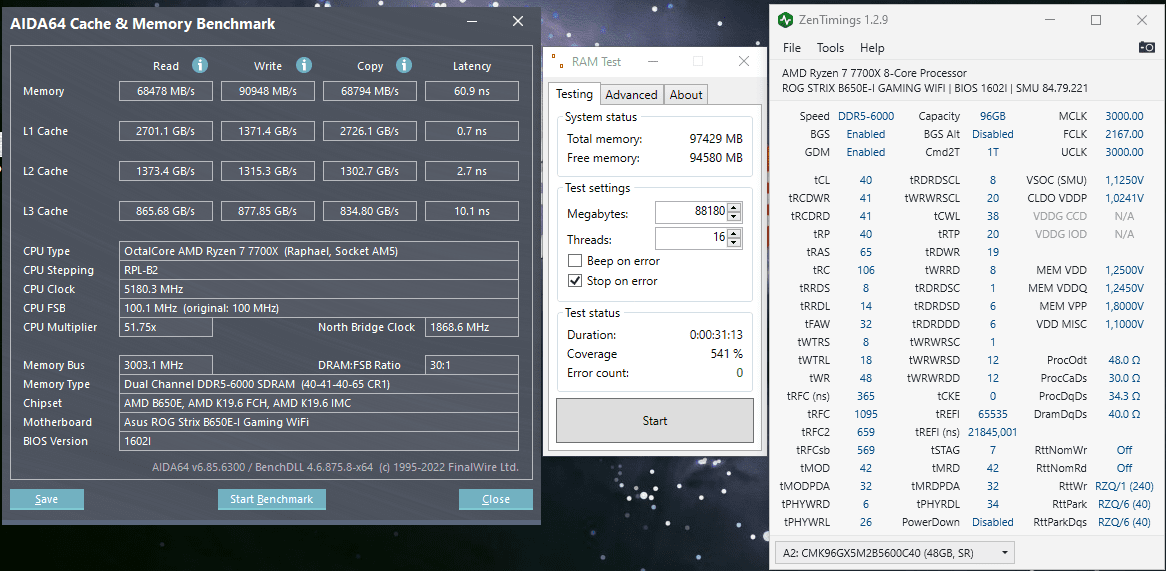This screenshot has height=571, width=1166.
Task: Open the Read column info icon
Action: point(199,65)
